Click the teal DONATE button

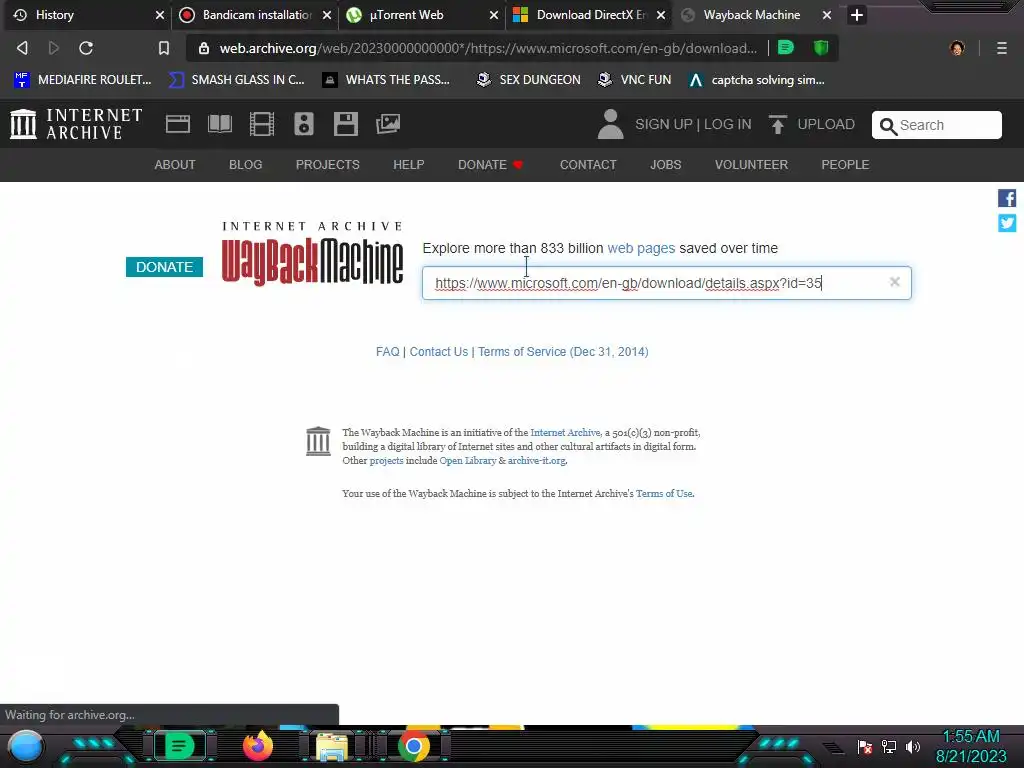click(164, 266)
